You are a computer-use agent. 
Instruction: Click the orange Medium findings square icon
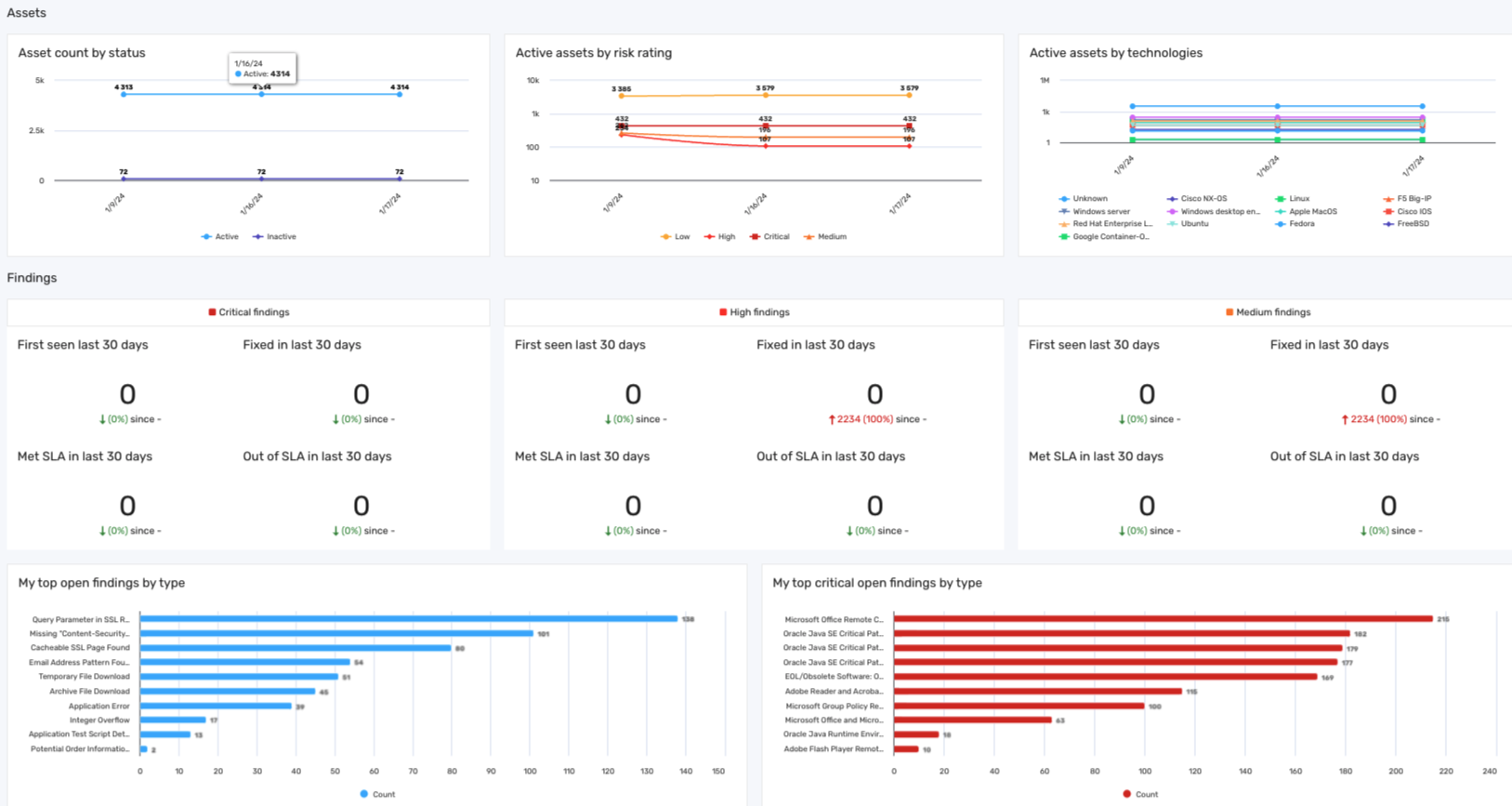point(1229,312)
